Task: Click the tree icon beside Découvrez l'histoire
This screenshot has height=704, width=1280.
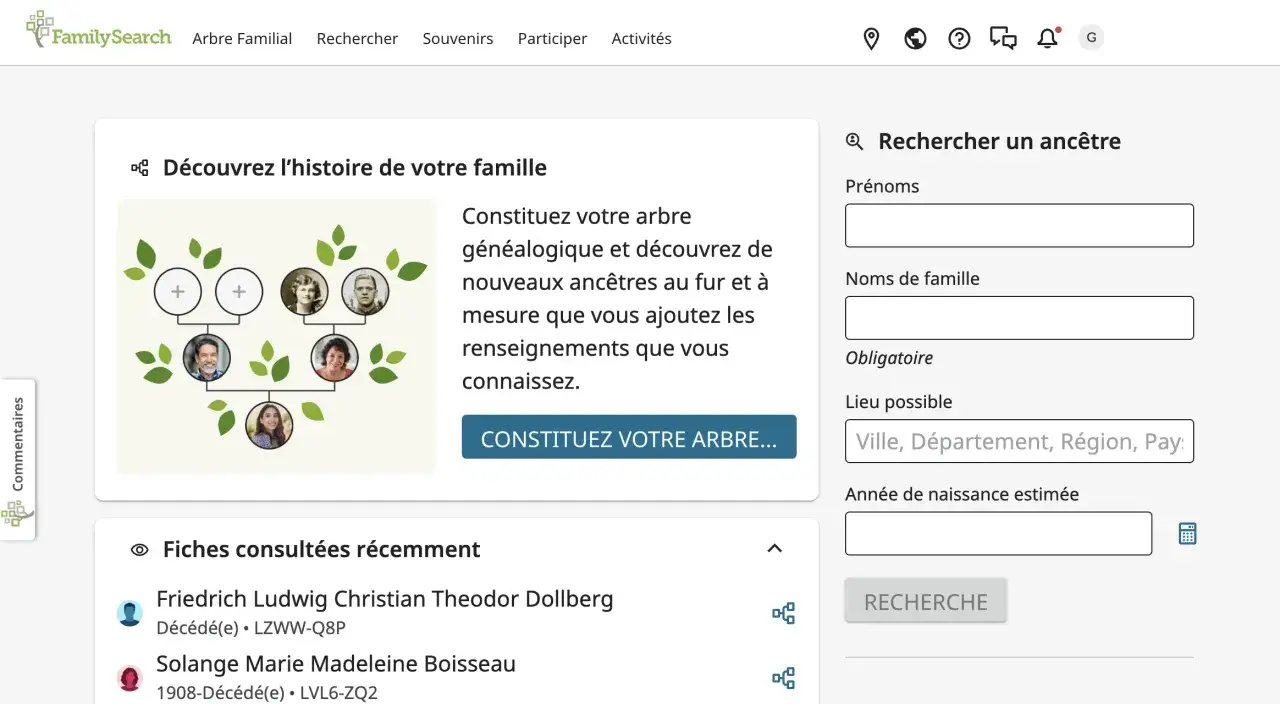Action: (x=140, y=168)
